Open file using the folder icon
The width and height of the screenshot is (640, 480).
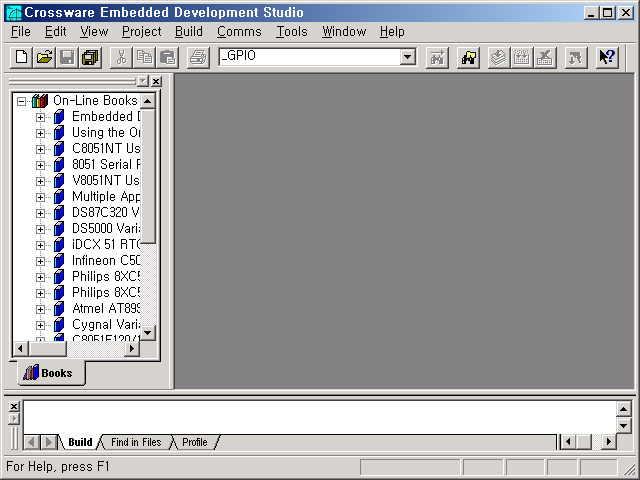44,57
